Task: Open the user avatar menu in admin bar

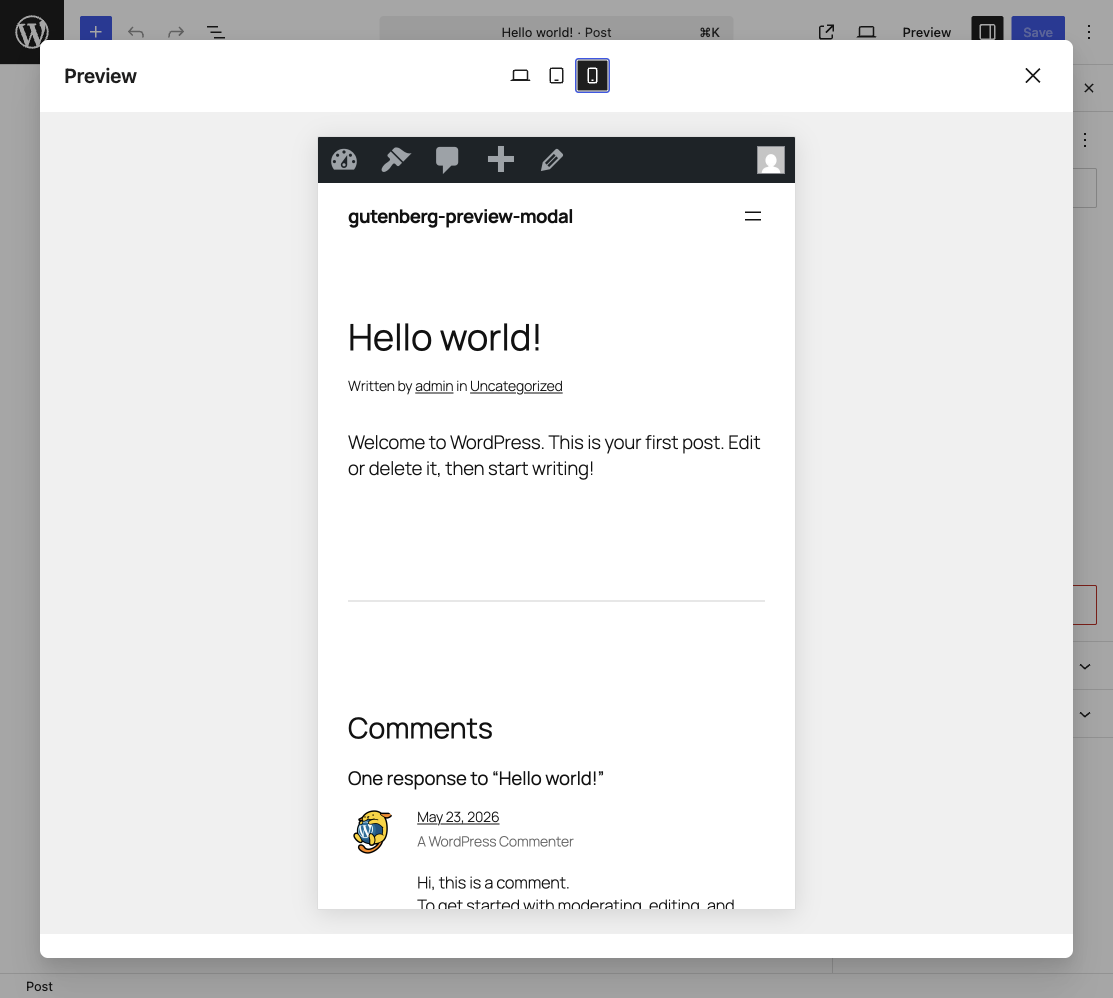Action: 771,160
